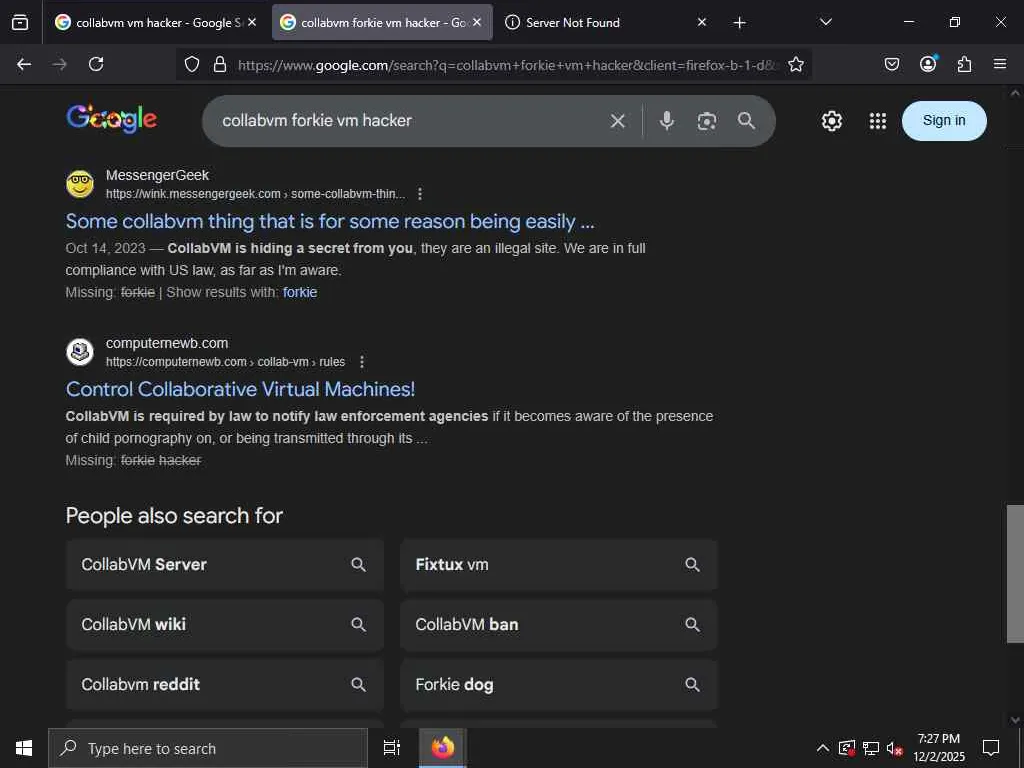Image resolution: width=1024 pixels, height=768 pixels.
Task: Submit search with magnifier icon
Action: [x=746, y=121]
